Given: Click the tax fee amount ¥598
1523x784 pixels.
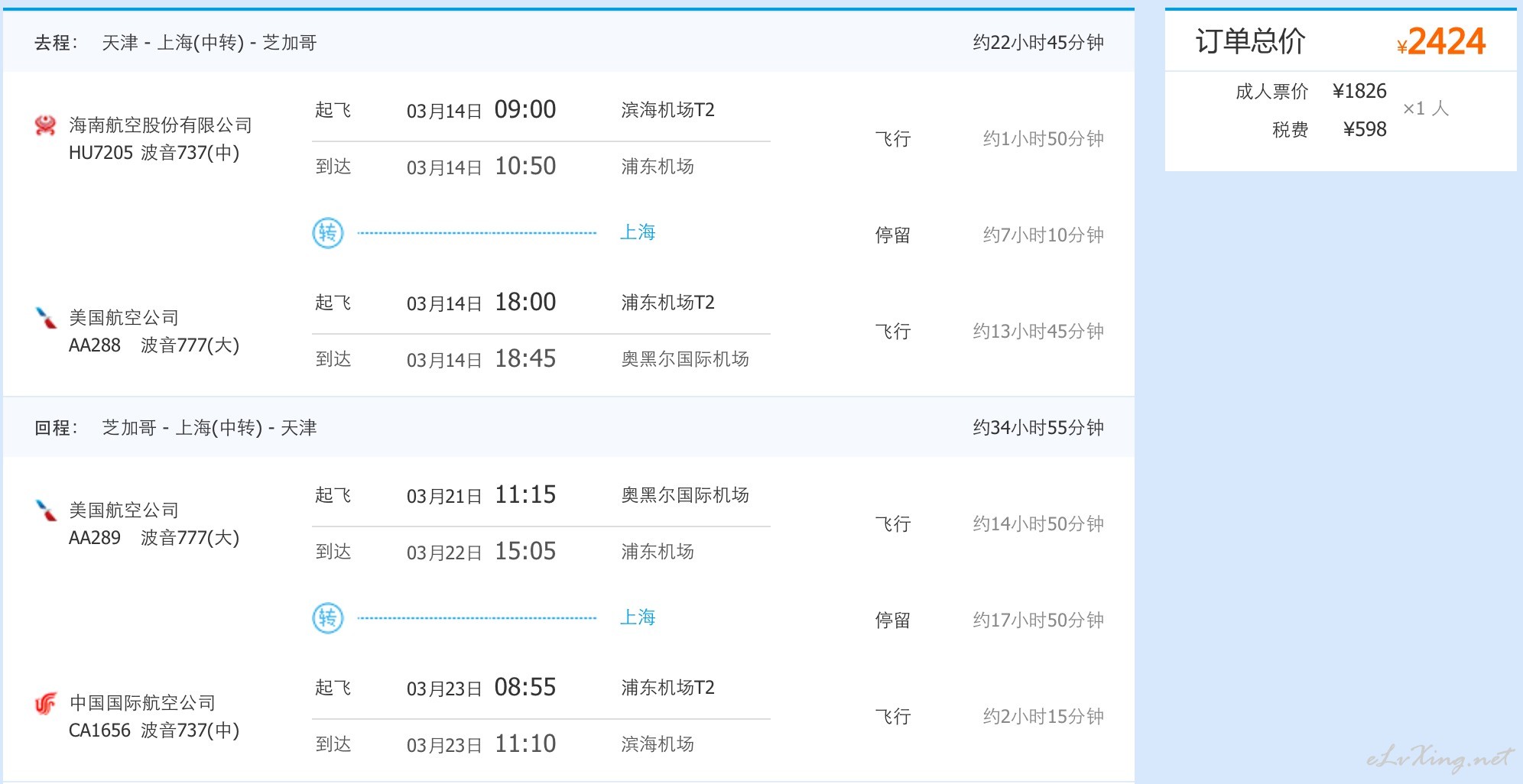Looking at the screenshot, I should pos(1365,129).
